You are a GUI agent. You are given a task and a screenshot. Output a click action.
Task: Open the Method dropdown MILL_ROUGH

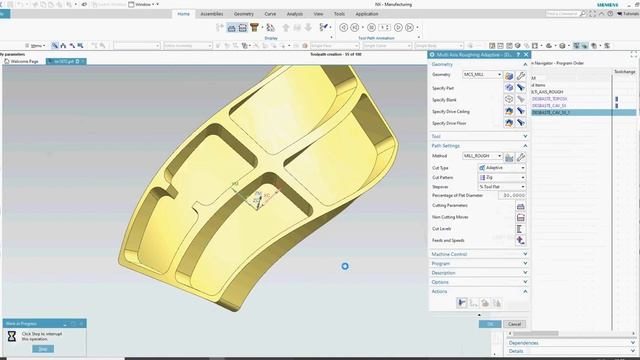pos(482,156)
